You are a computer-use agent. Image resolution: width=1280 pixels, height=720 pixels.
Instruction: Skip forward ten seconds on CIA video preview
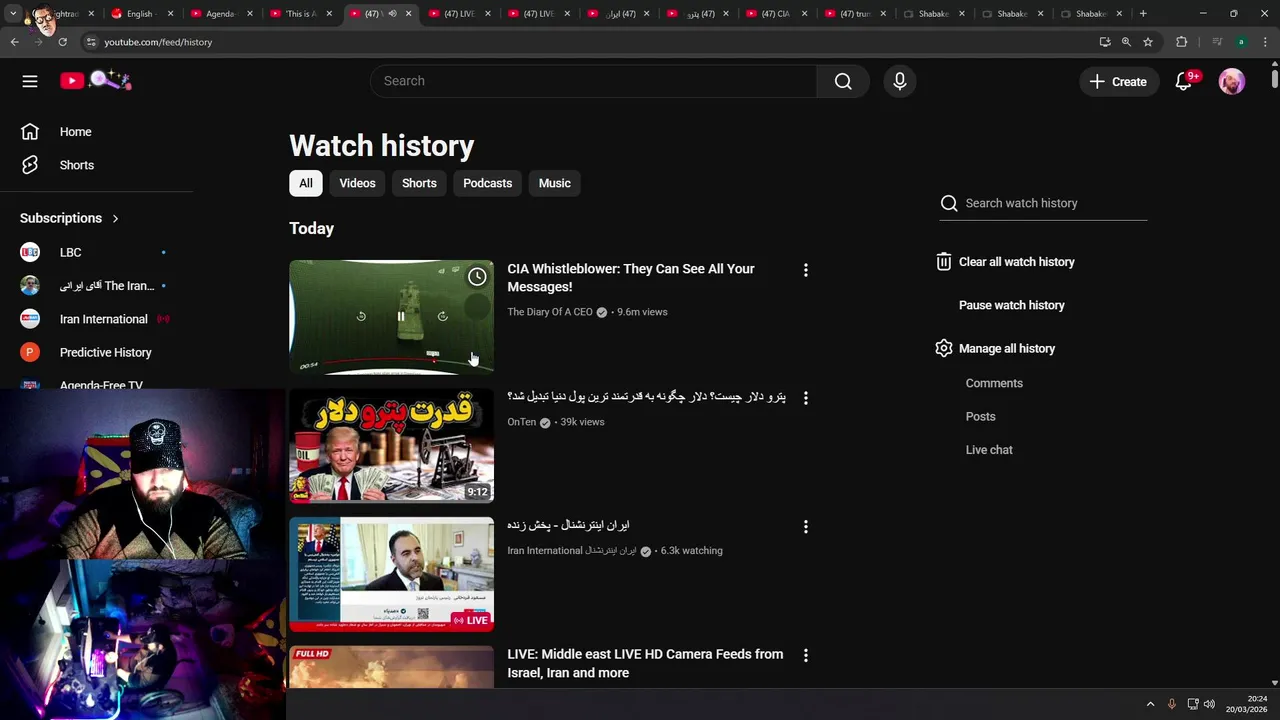click(x=442, y=317)
